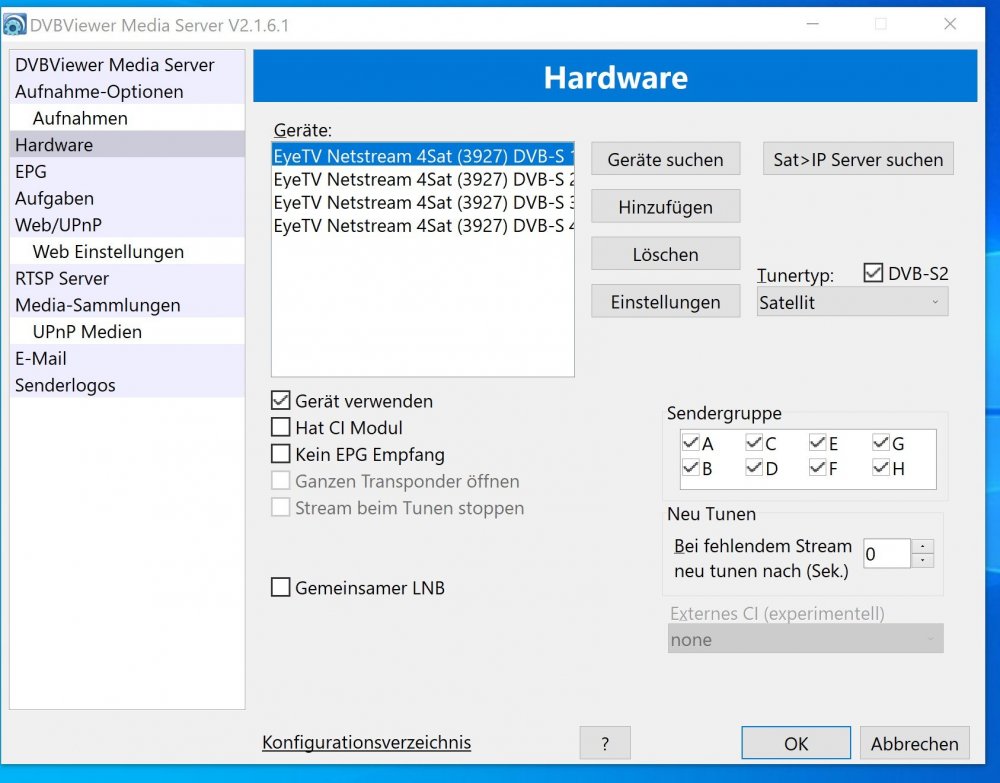Open the Konfigurationsverzeichnis link
Screen dimensions: 1000x783
click(366, 742)
